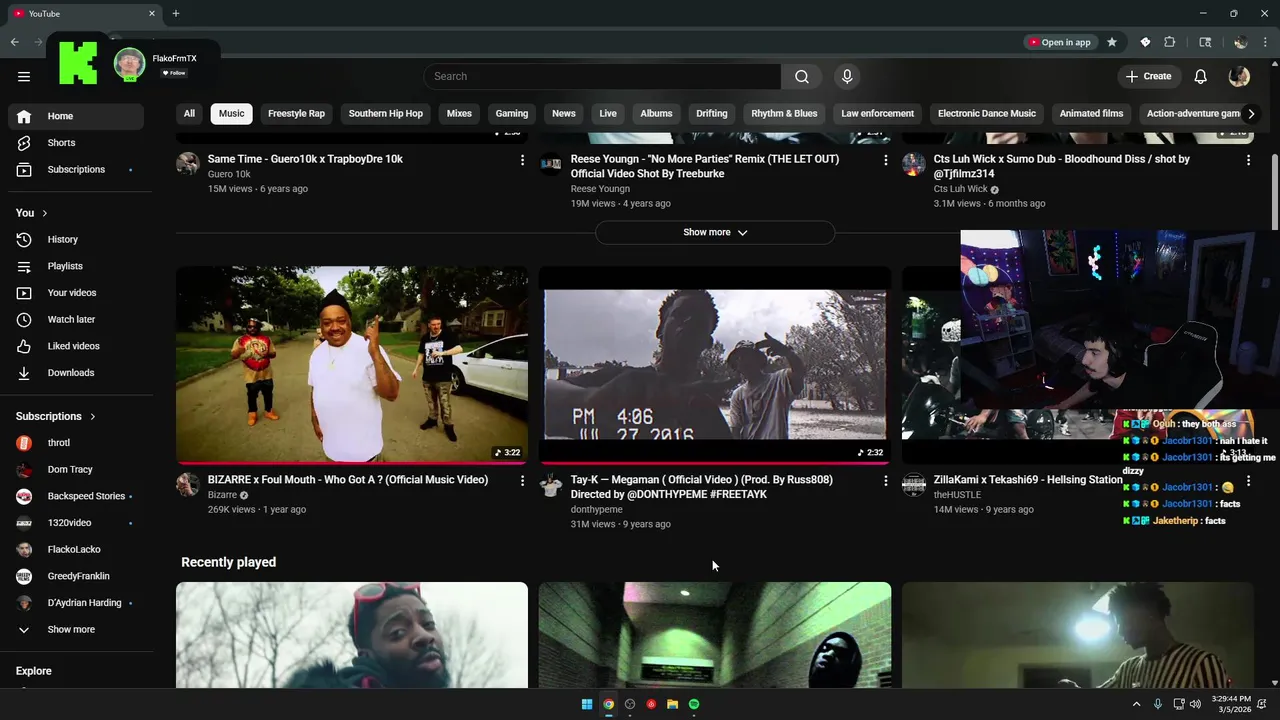This screenshot has height=720, width=1280.
Task: Expand the Subscriptions section header
Action: pyautogui.click(x=56, y=416)
